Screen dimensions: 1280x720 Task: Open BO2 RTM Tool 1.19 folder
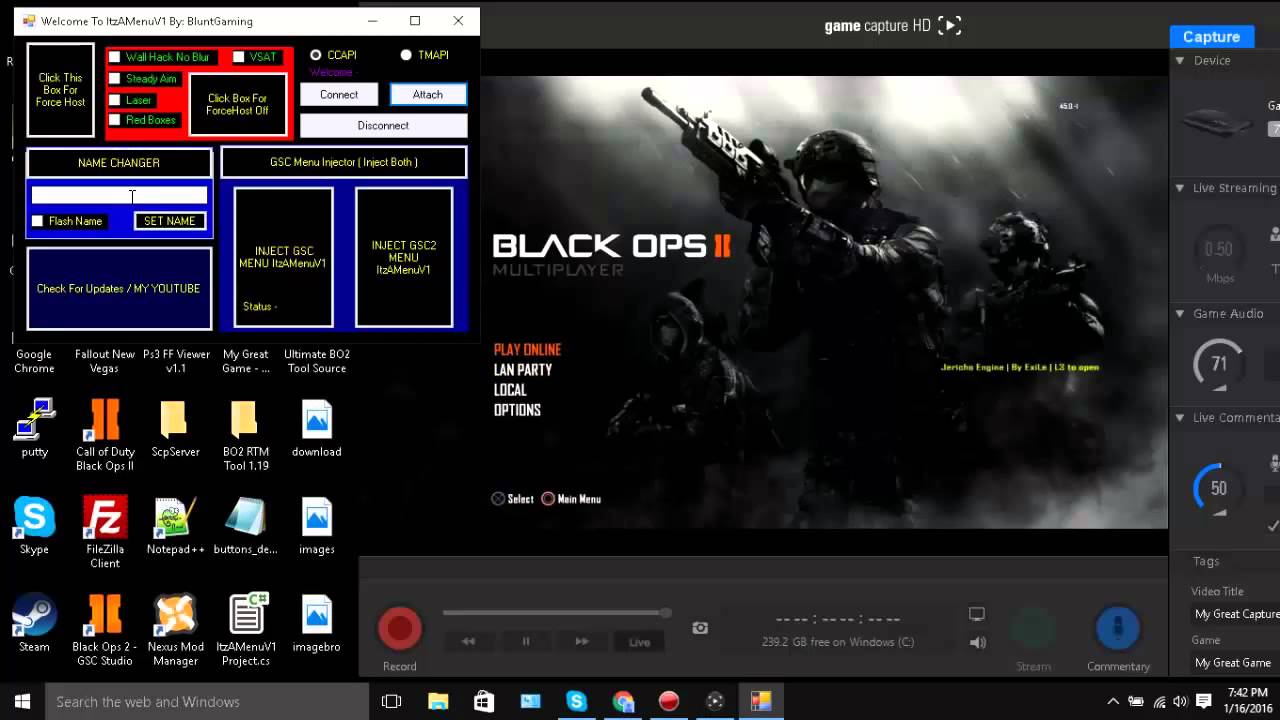coord(245,435)
